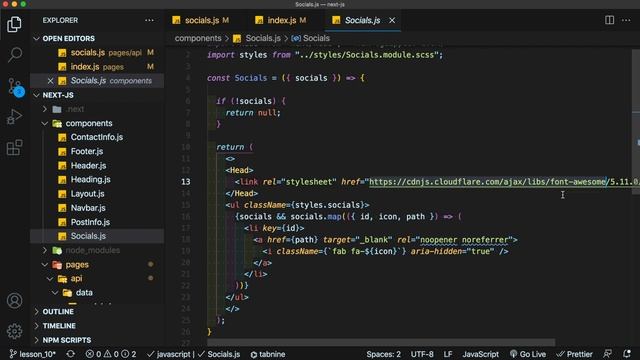Collapse the pages folder
Image resolution: width=640 pixels, height=360 pixels.
(x=77, y=264)
